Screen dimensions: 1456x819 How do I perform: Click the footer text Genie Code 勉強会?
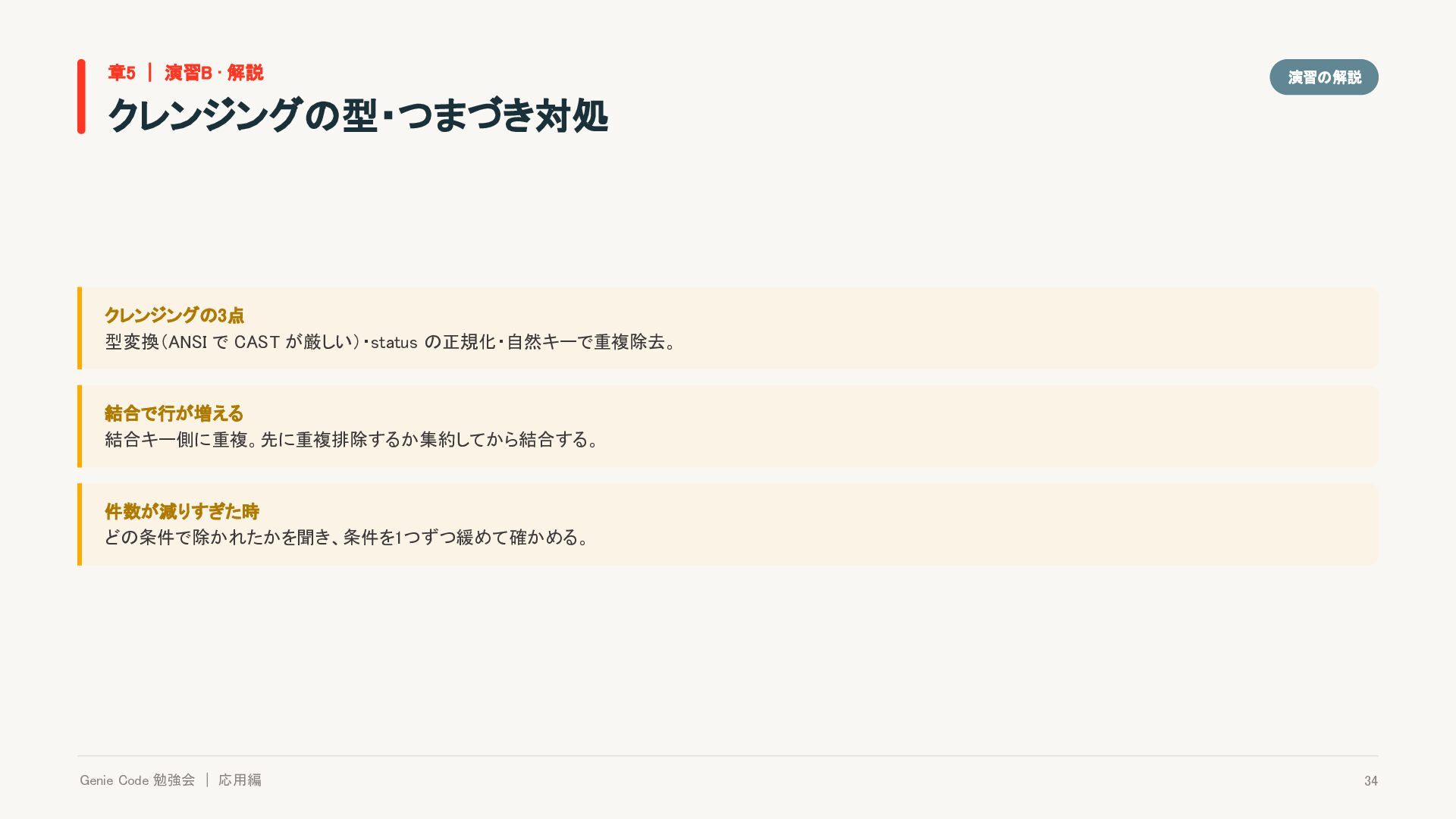pyautogui.click(x=137, y=780)
